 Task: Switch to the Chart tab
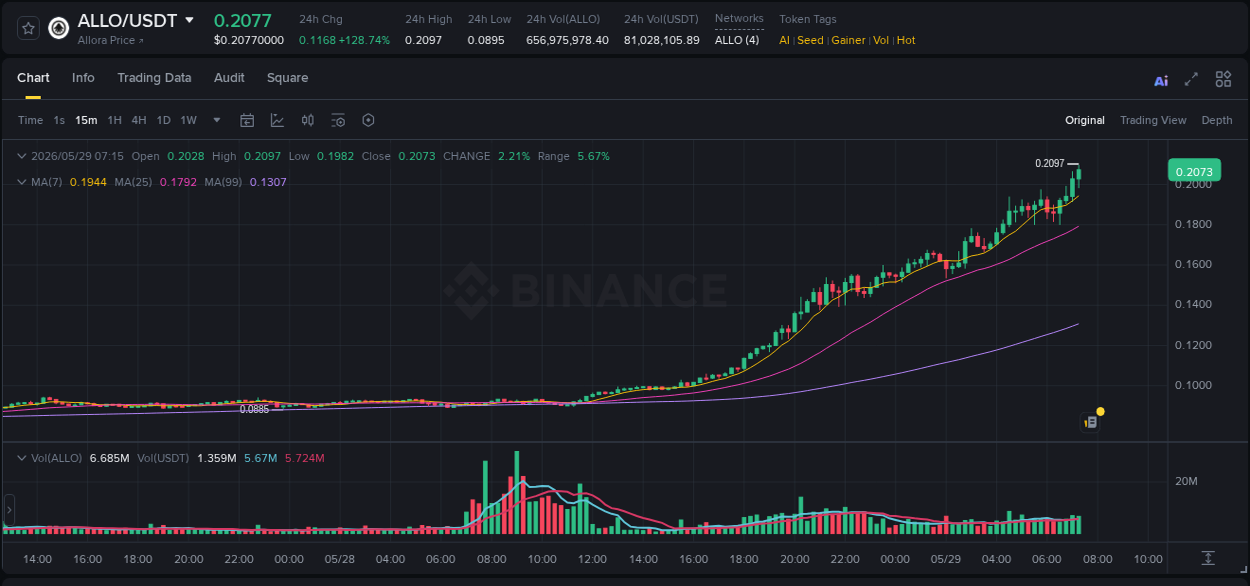tap(33, 78)
